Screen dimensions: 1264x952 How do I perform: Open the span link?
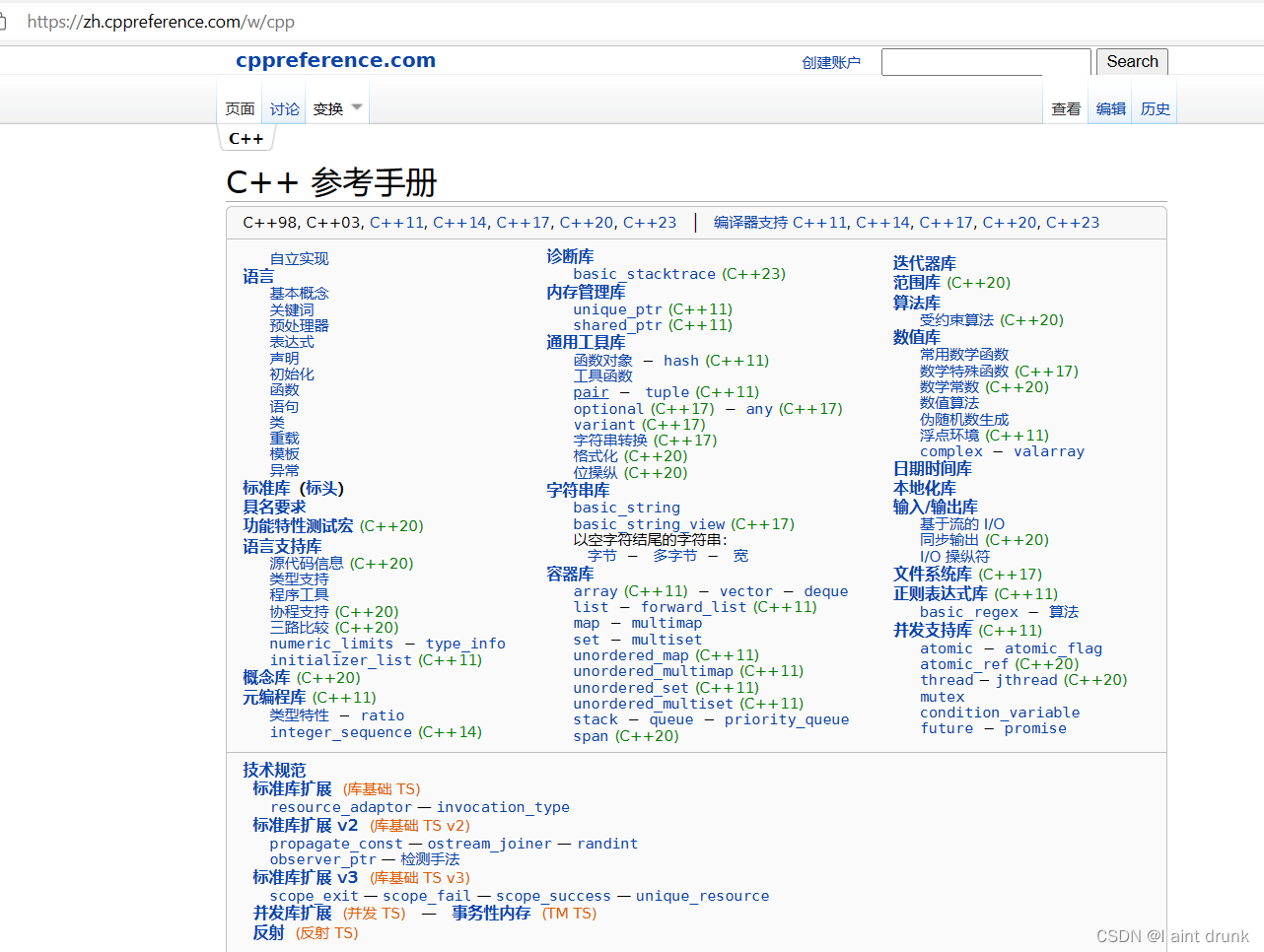591,736
